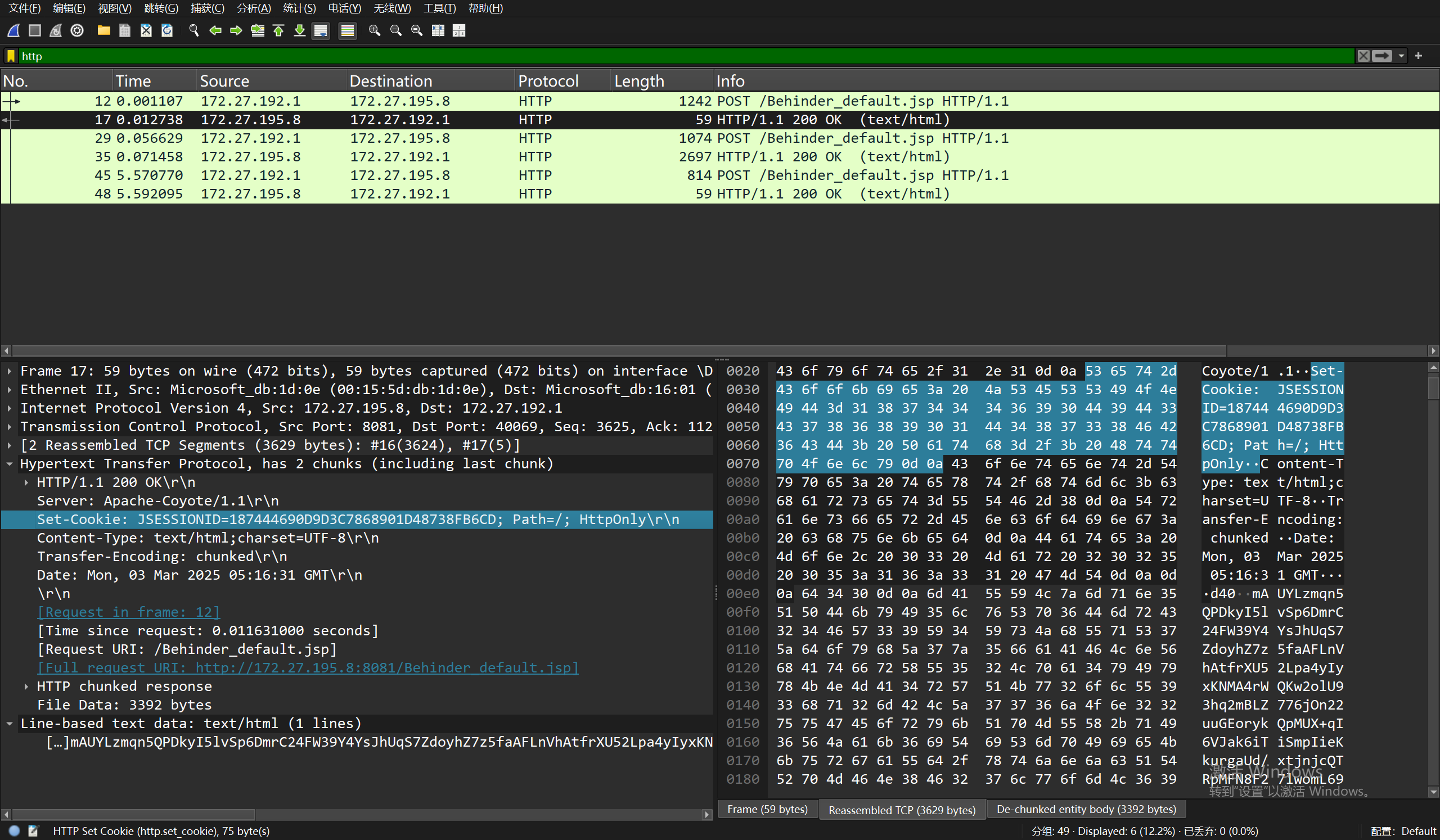The image size is (1440, 840).
Task: Collapse the Hypertext Transfer Protocol section
Action: pos(10,464)
